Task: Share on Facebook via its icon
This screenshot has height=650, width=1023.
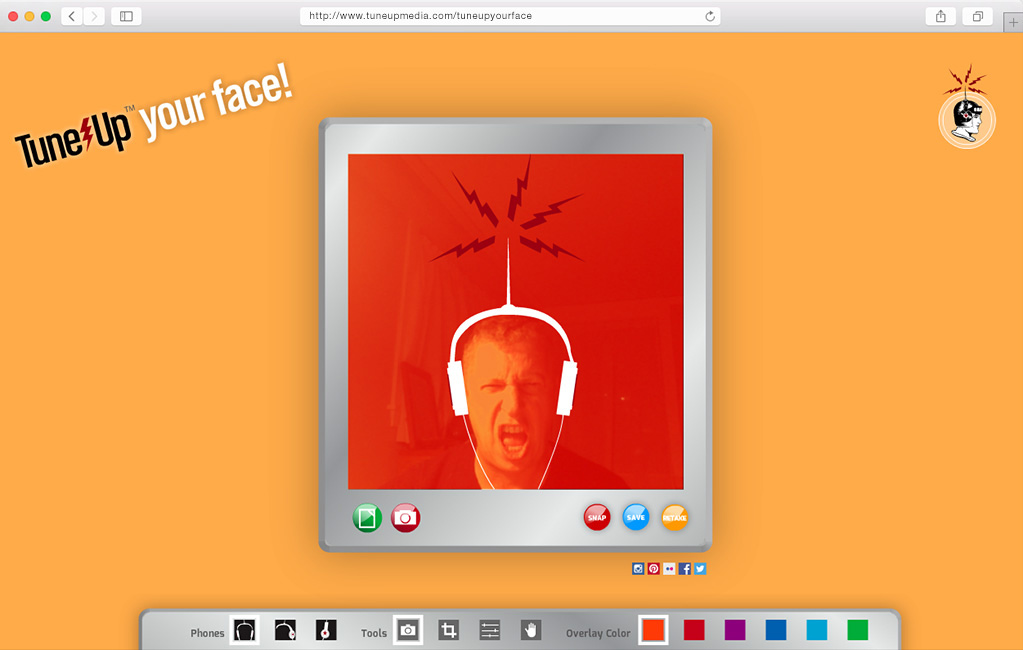Action: click(x=685, y=568)
